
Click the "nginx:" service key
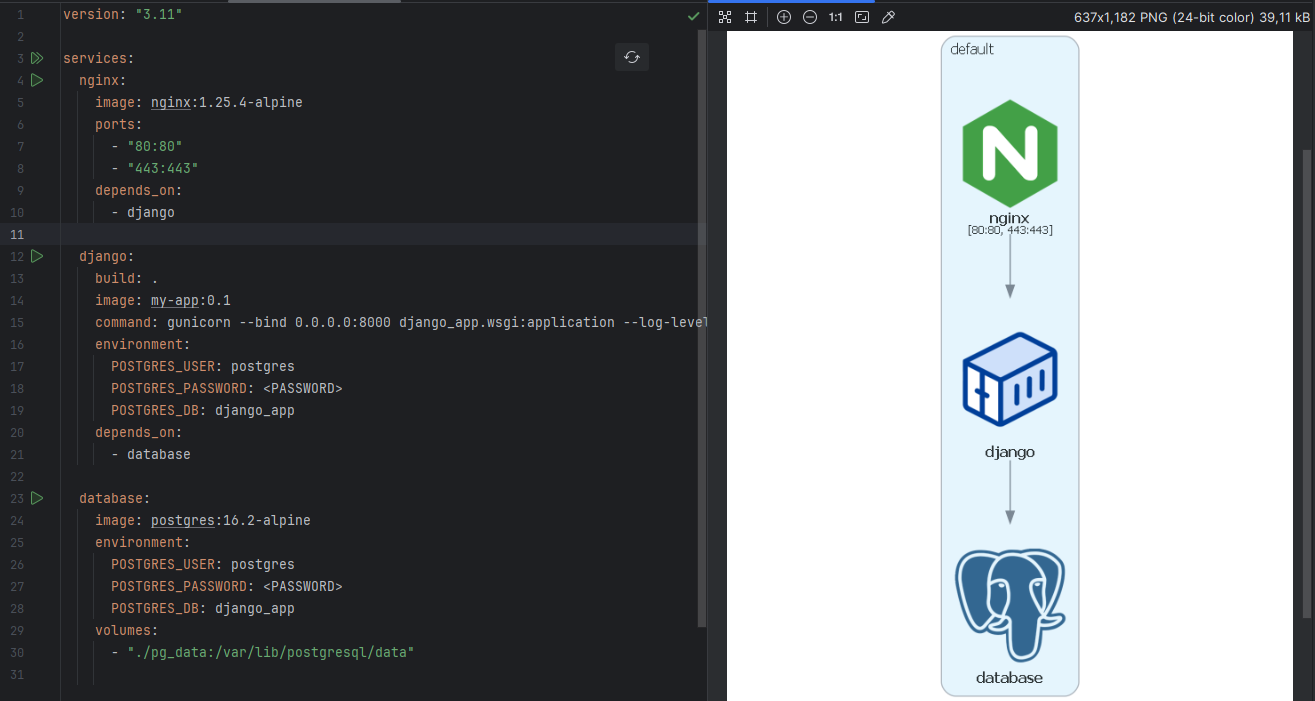[x=103, y=80]
